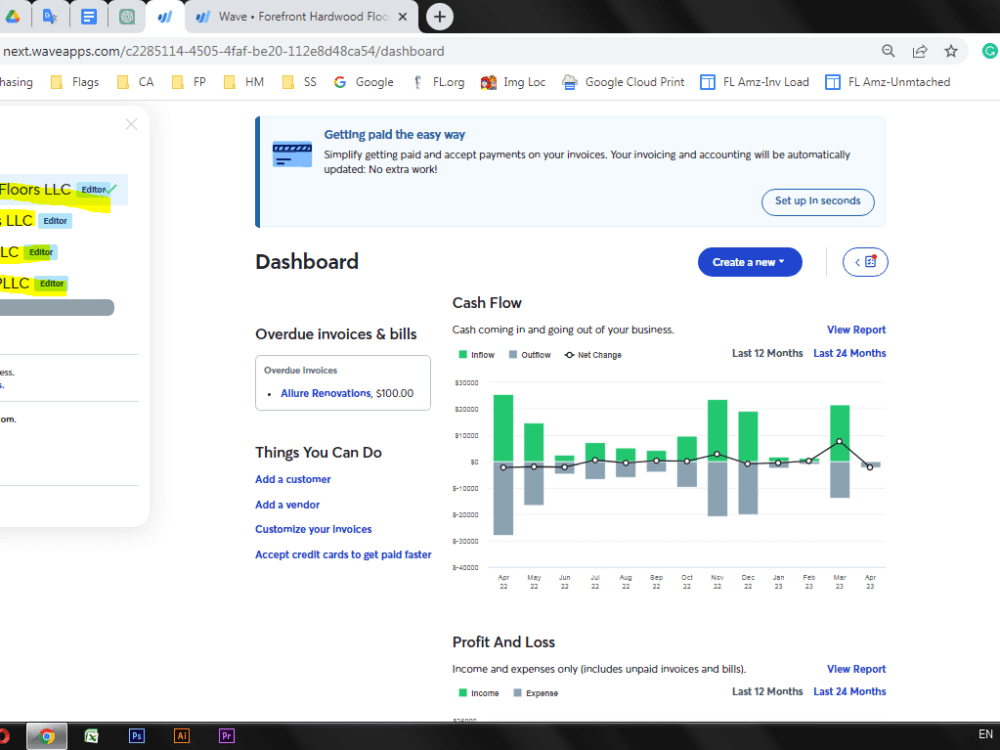Open the Allure Renovations overdue invoice

tap(326, 393)
